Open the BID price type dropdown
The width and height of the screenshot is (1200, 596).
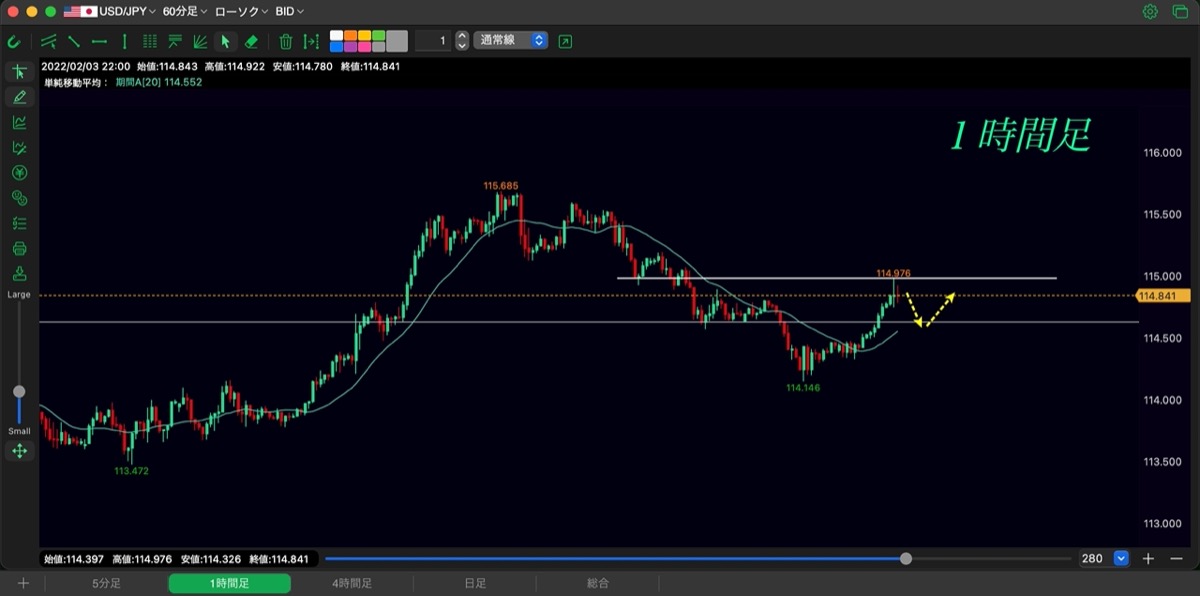pos(290,12)
